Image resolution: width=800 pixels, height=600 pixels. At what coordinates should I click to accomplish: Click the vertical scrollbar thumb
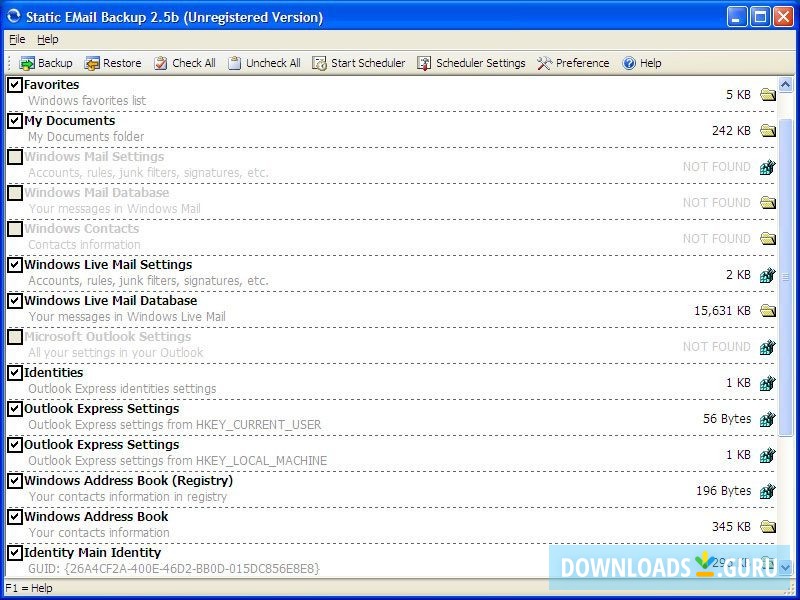point(785,278)
